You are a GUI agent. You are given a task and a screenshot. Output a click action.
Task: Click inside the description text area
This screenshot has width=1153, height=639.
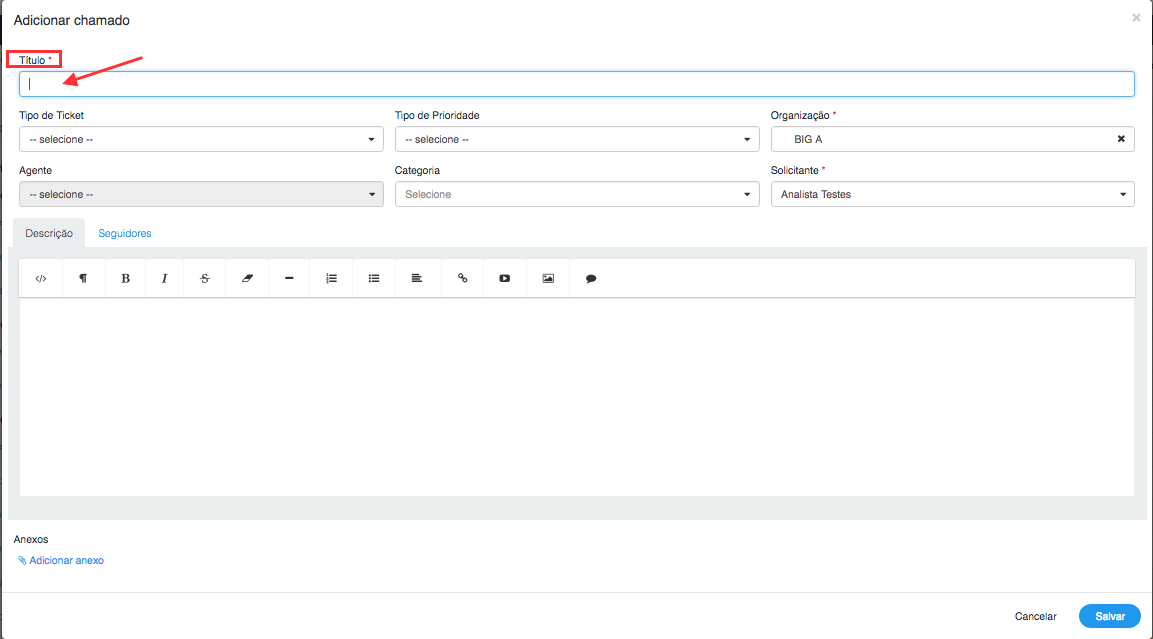pos(577,396)
